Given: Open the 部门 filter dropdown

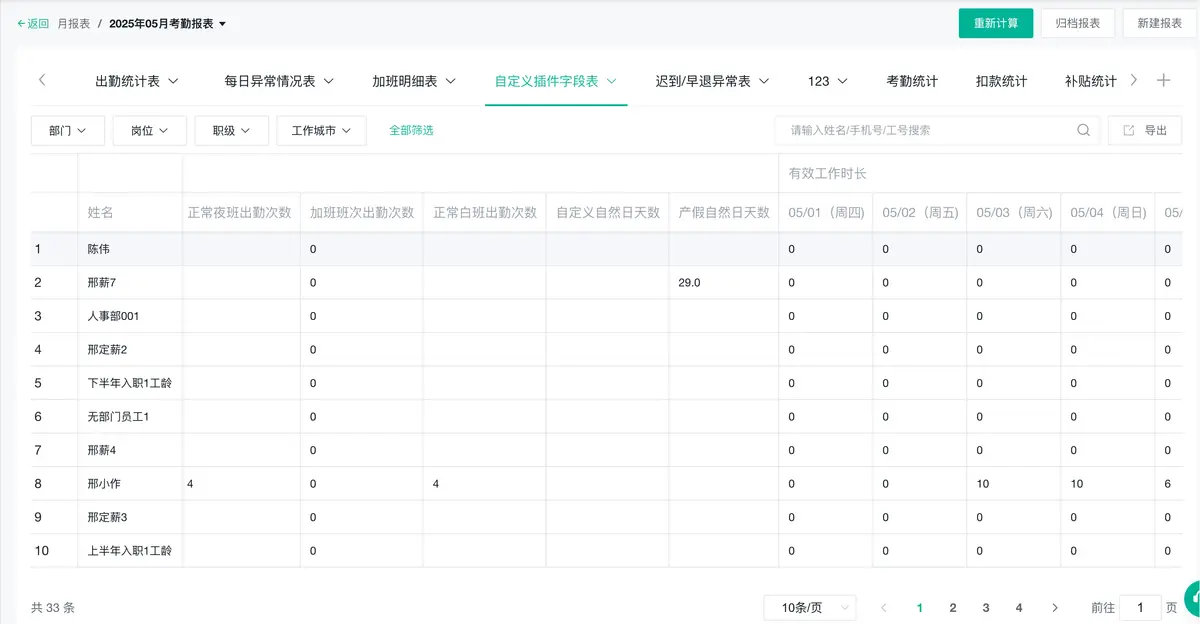Looking at the screenshot, I should (68, 130).
